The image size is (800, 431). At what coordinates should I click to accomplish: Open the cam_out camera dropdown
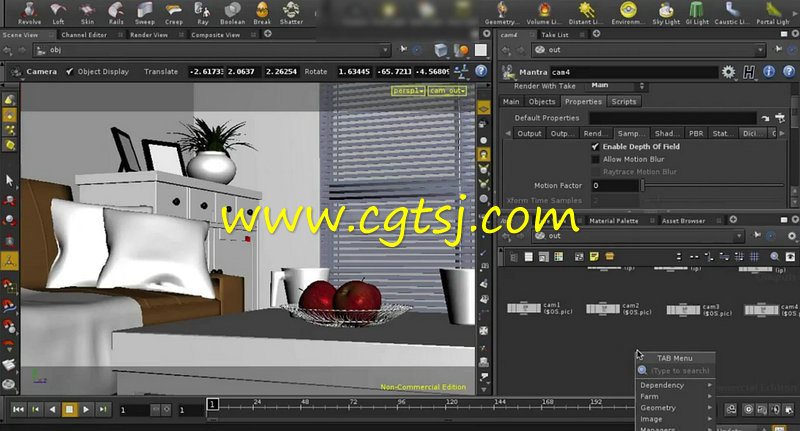coord(447,91)
